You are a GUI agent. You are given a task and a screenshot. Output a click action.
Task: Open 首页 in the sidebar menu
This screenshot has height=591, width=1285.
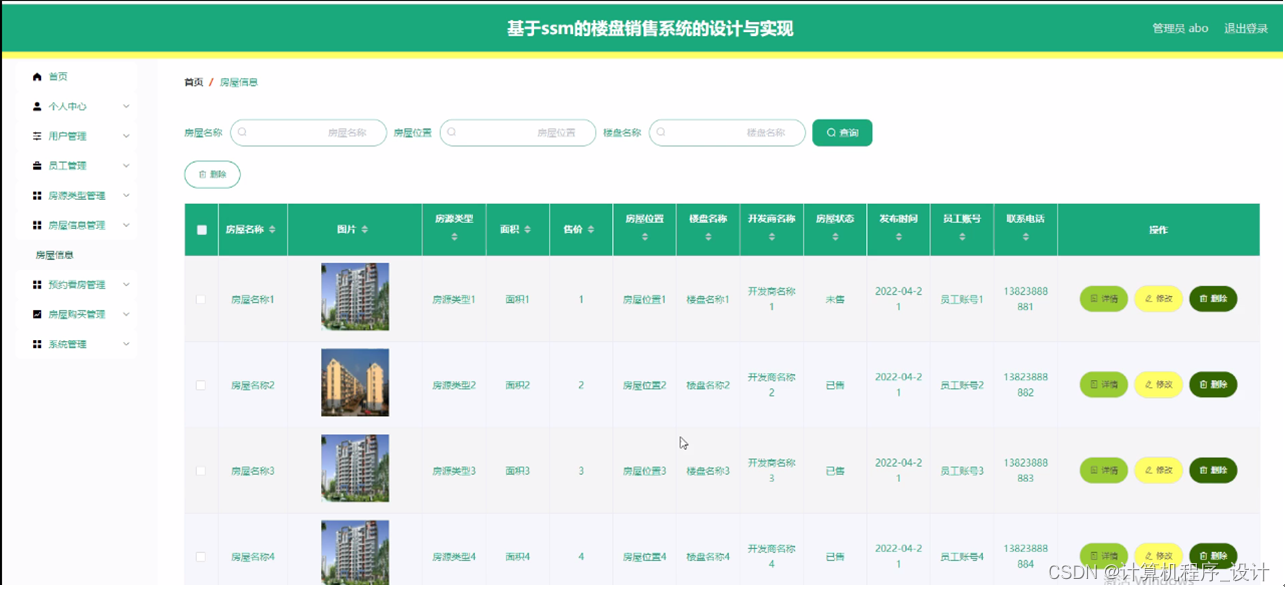pos(58,76)
